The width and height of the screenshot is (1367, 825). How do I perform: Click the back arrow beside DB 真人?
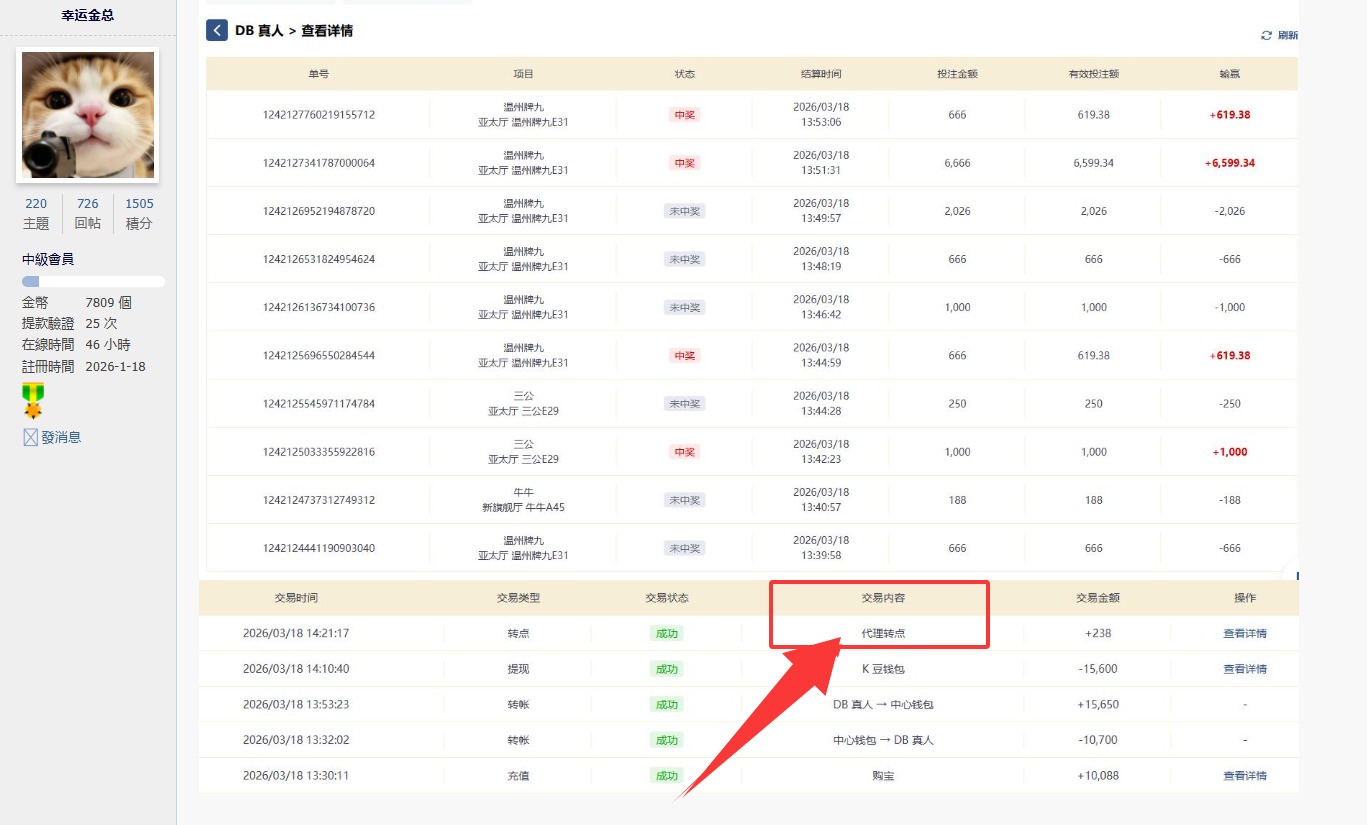pos(216,30)
